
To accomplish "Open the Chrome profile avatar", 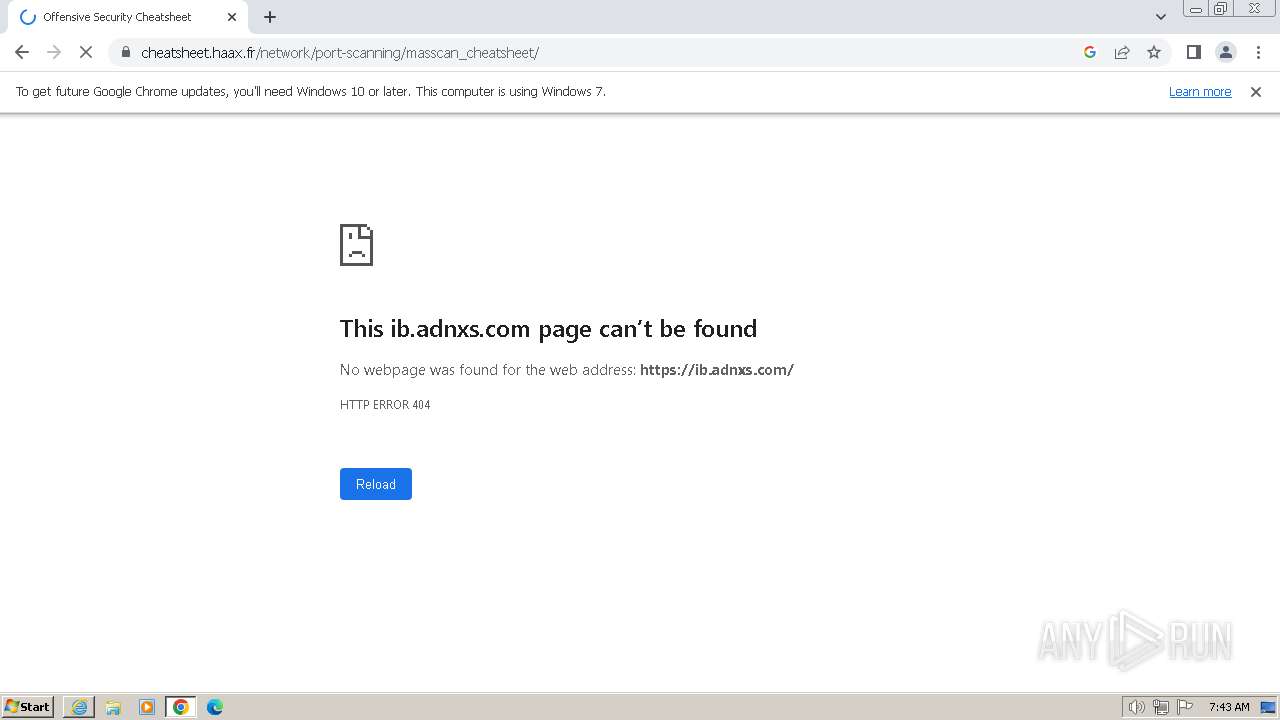I will coord(1226,52).
